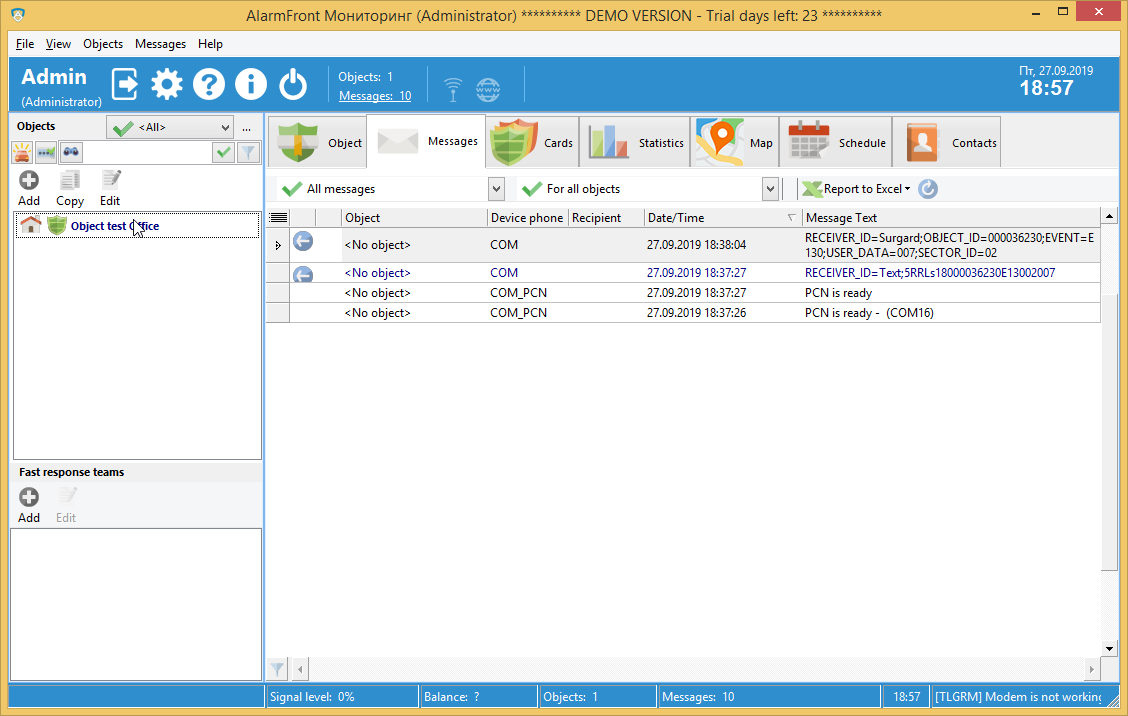Click funnel filter icon near search field
The height and width of the screenshot is (716, 1128).
[x=248, y=152]
